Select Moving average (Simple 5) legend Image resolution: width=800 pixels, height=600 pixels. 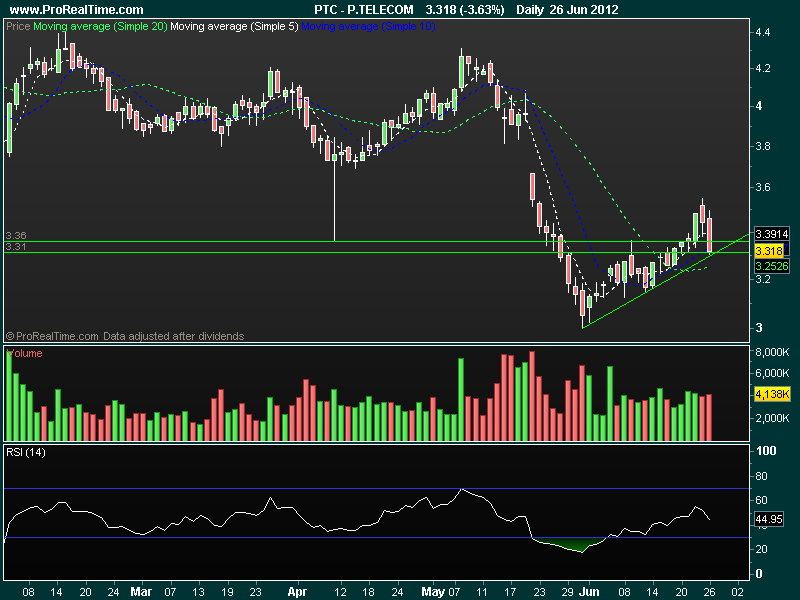click(234, 26)
